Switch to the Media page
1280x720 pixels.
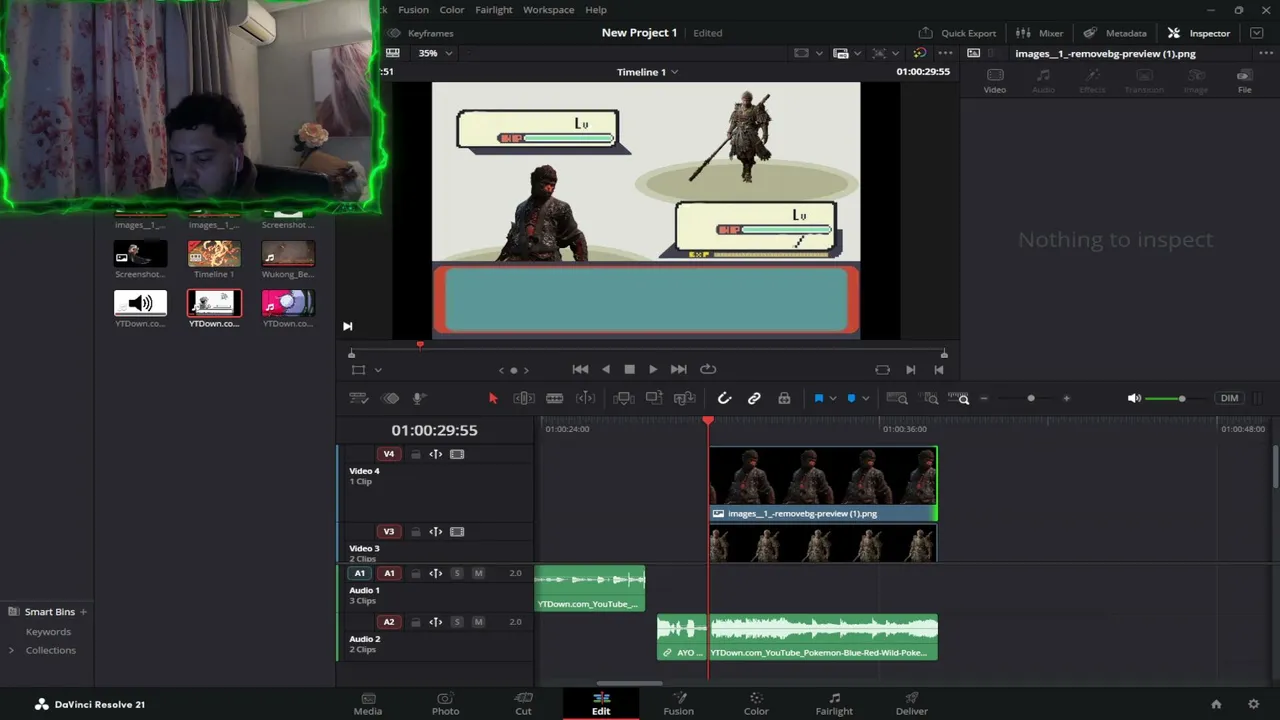pos(368,704)
